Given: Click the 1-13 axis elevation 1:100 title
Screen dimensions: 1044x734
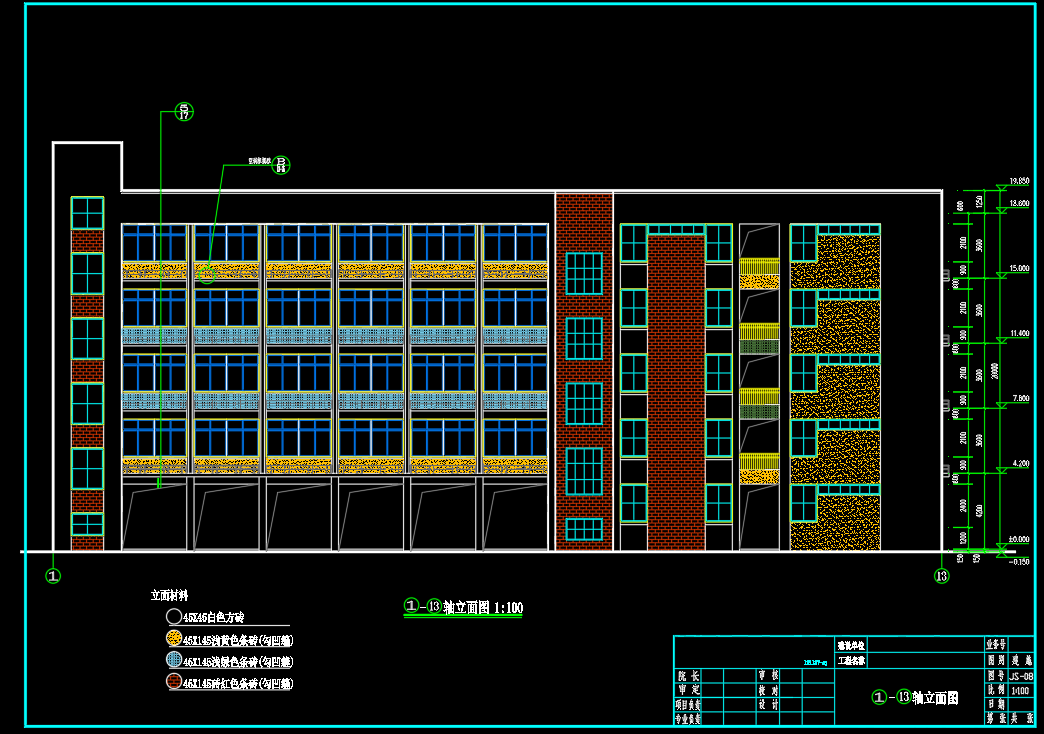Looking at the screenshot, I should (463, 607).
